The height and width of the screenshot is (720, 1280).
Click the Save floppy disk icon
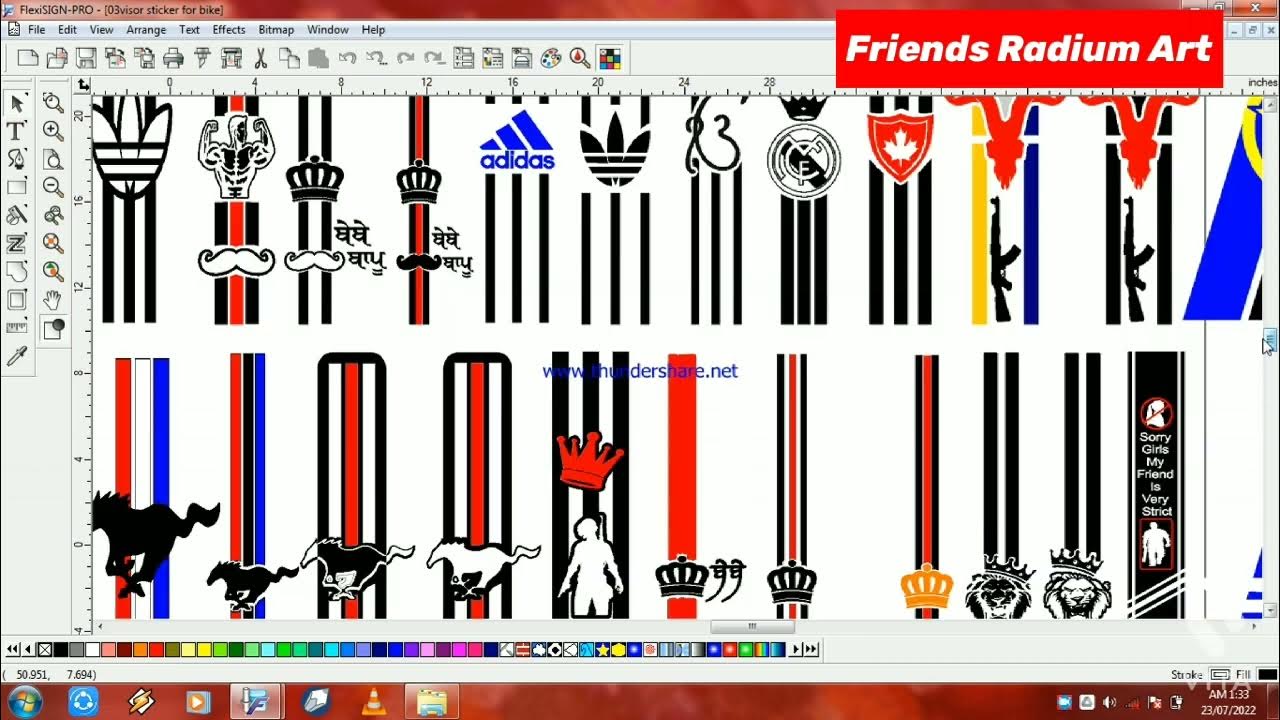[86, 58]
